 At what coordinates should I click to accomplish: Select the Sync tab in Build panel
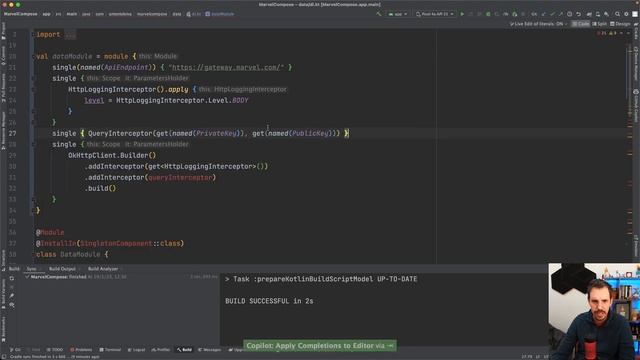31,269
